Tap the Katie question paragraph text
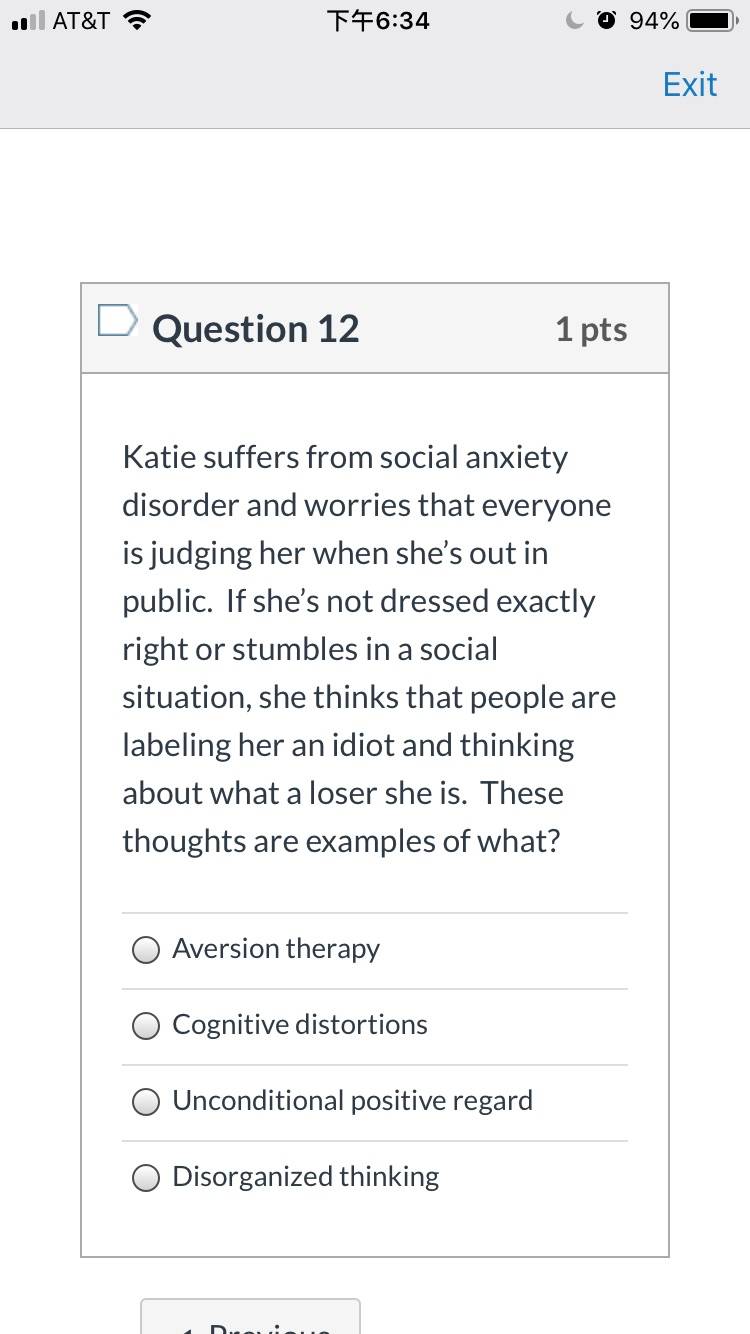 369,649
